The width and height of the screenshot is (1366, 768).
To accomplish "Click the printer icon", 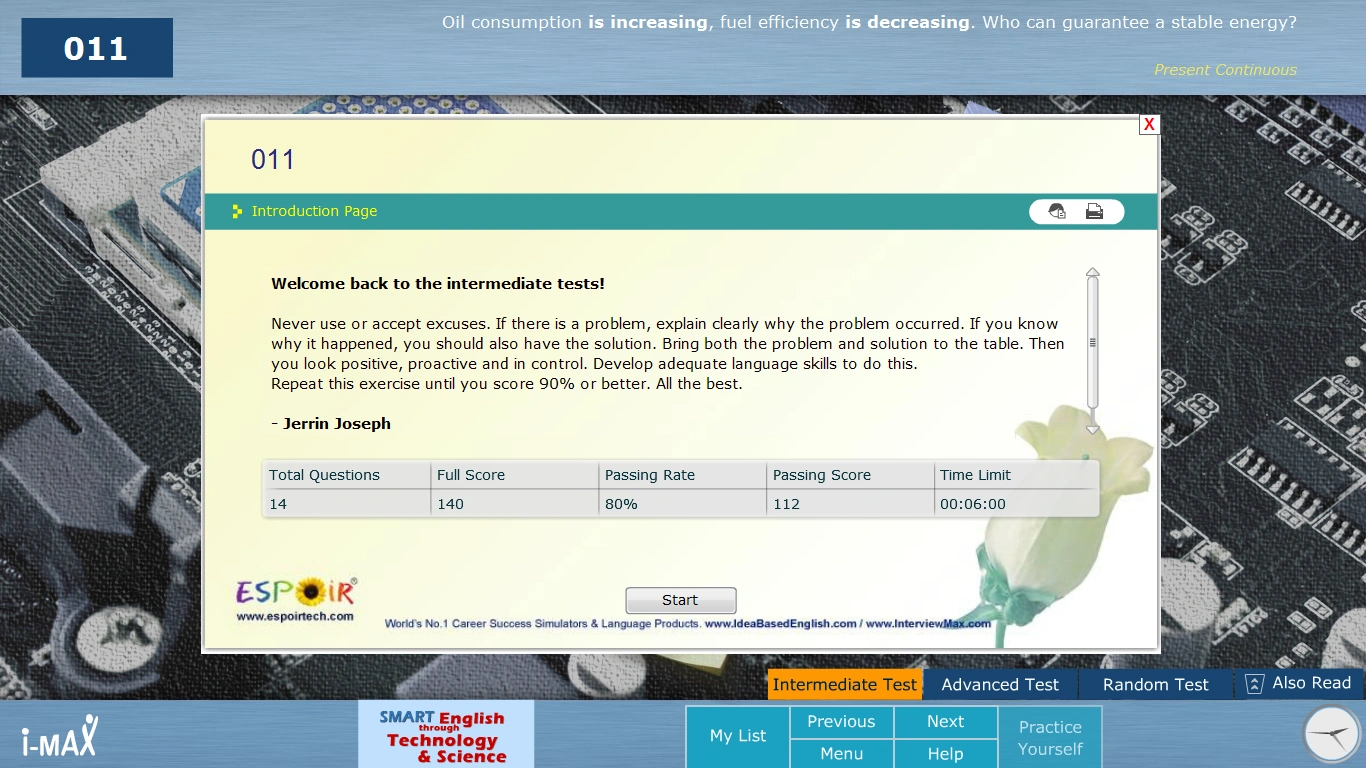I will [x=1094, y=211].
